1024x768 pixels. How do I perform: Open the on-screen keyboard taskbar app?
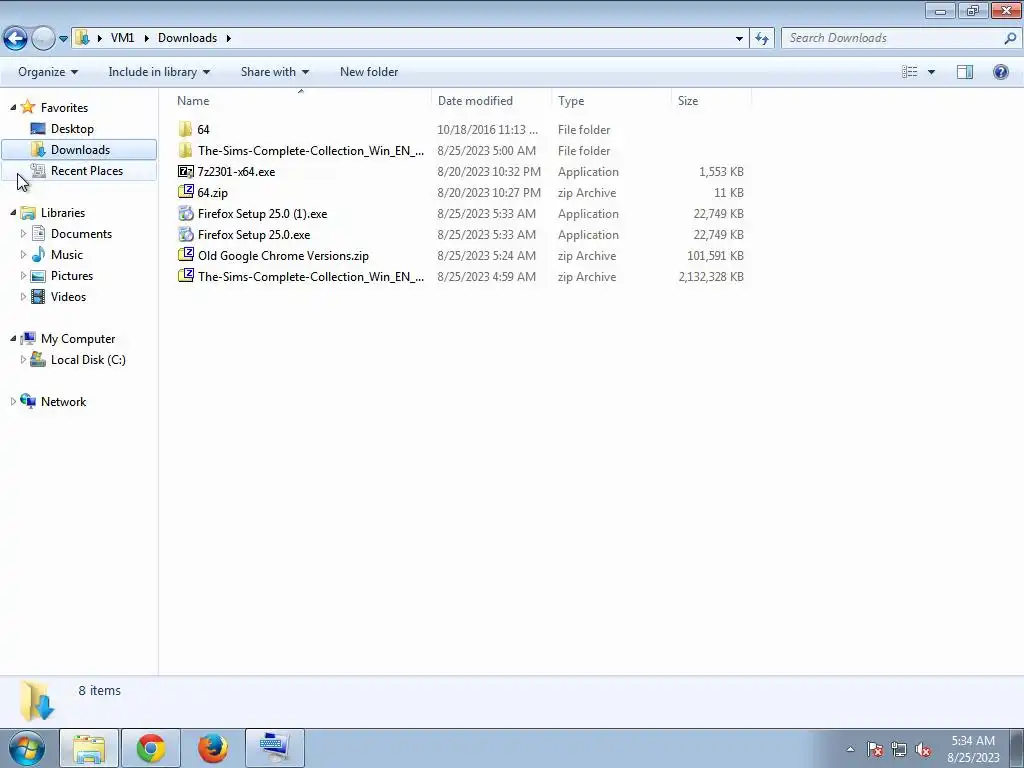click(275, 748)
